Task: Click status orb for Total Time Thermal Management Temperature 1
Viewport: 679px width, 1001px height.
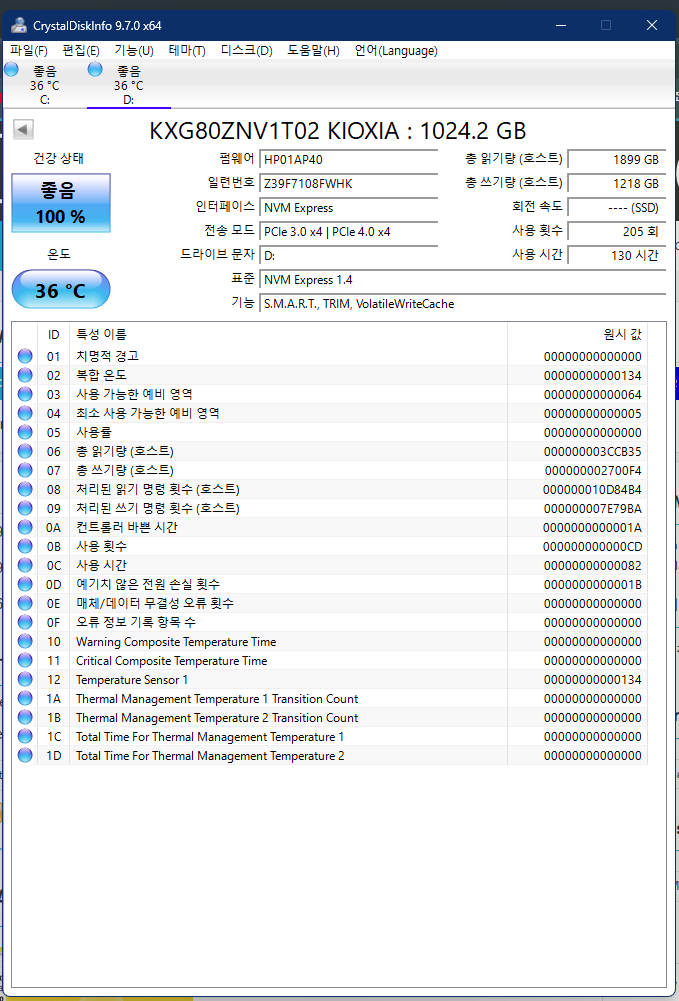Action: [x=25, y=736]
